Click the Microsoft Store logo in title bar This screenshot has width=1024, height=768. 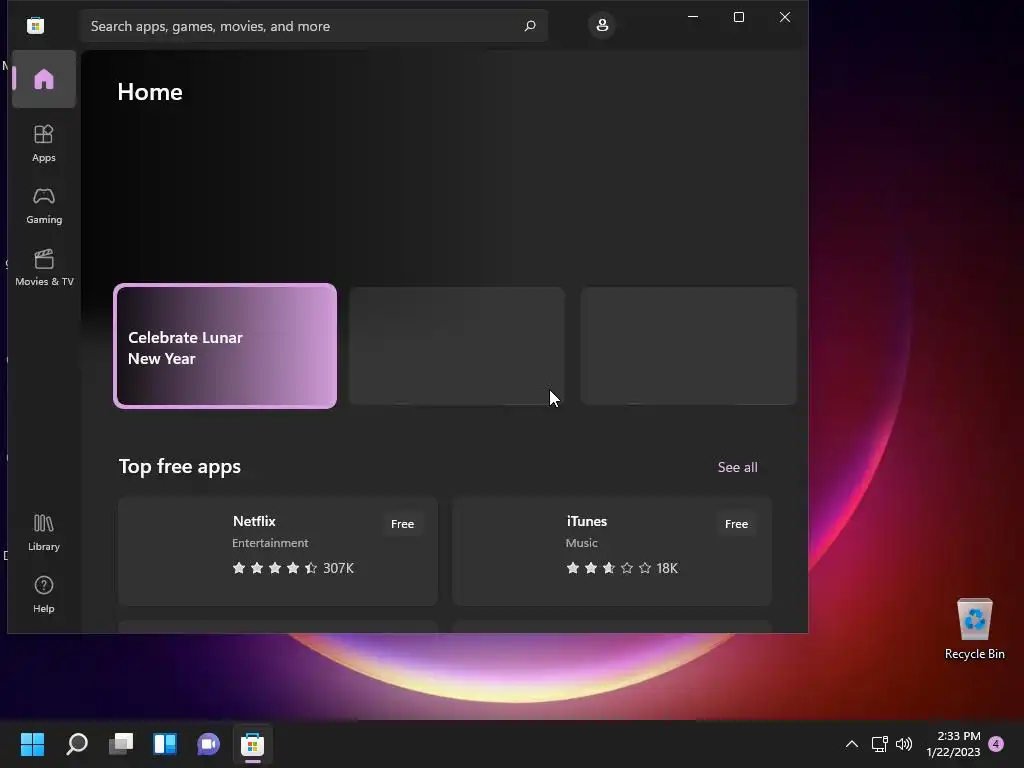[x=35, y=25]
